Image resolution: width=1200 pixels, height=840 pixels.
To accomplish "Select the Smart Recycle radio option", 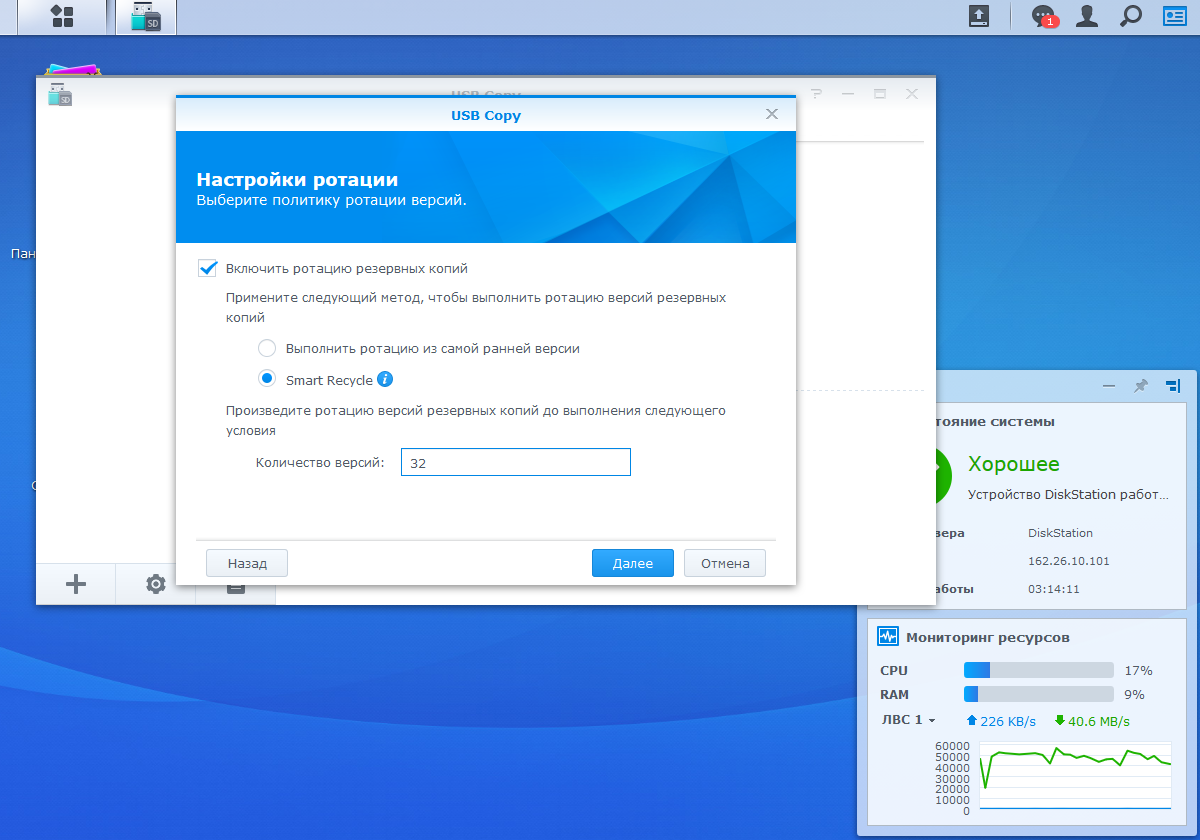I will pyautogui.click(x=267, y=379).
